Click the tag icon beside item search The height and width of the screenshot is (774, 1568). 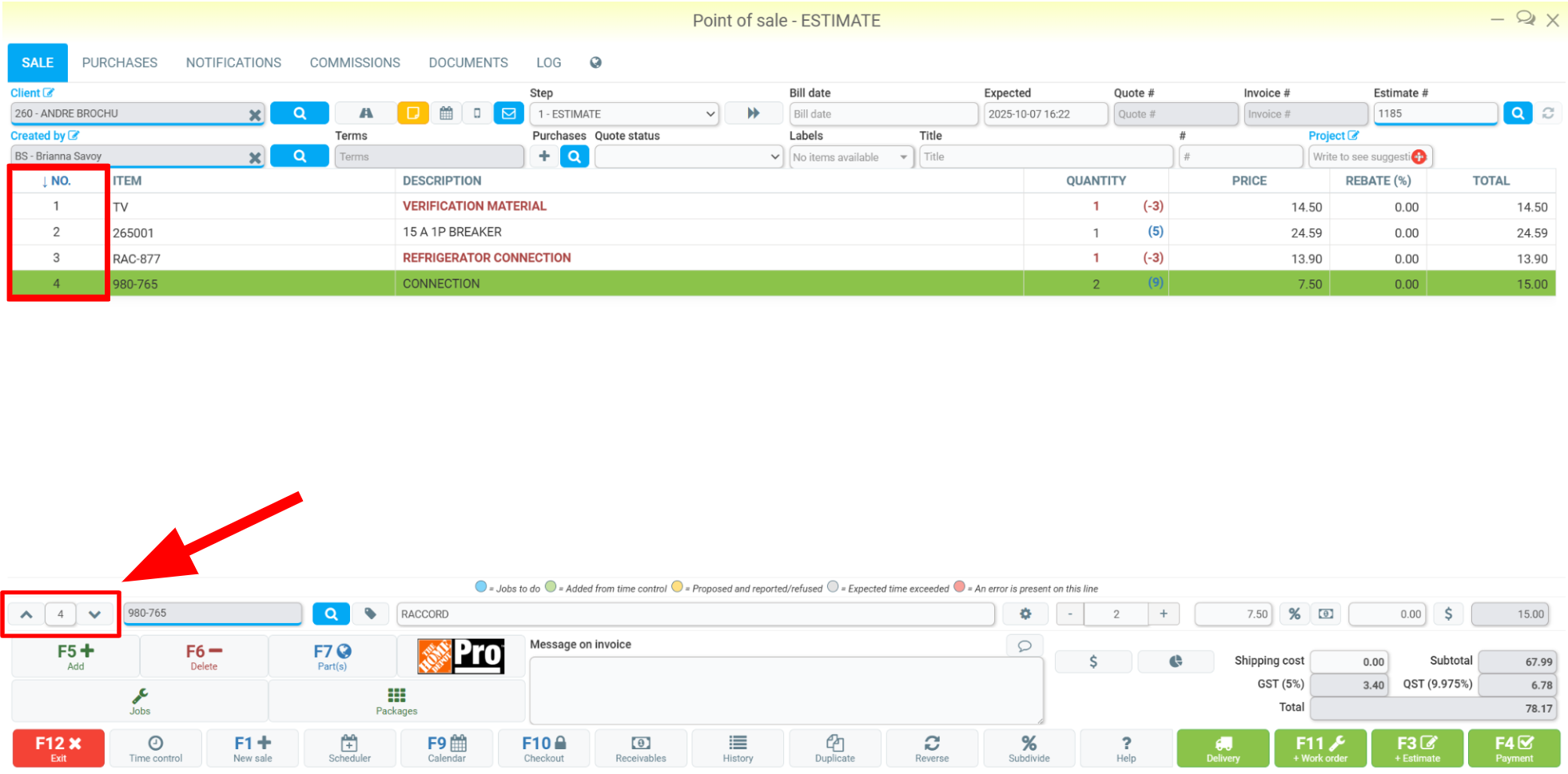(370, 613)
